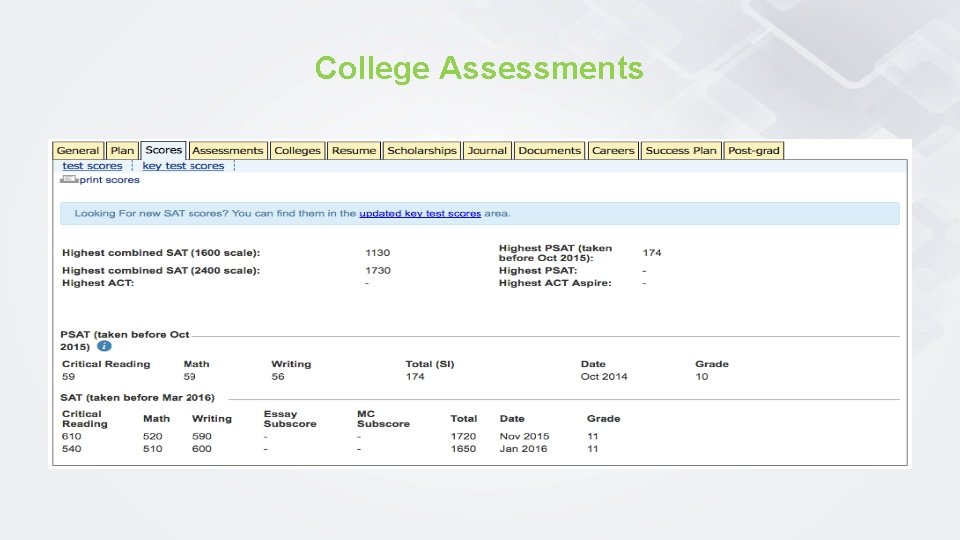Screen dimensions: 960x540
Task: Go to the Assessments tab
Action: 227,151
